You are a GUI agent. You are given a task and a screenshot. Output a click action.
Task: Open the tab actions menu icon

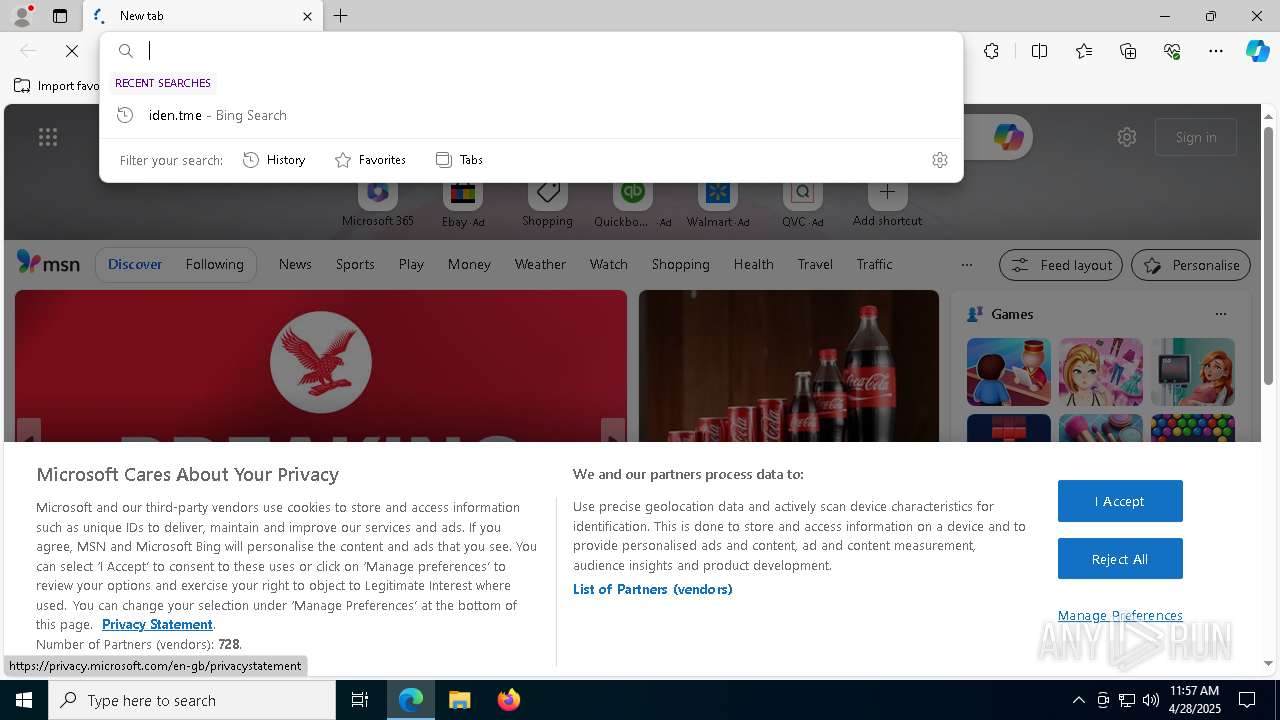click(60, 16)
